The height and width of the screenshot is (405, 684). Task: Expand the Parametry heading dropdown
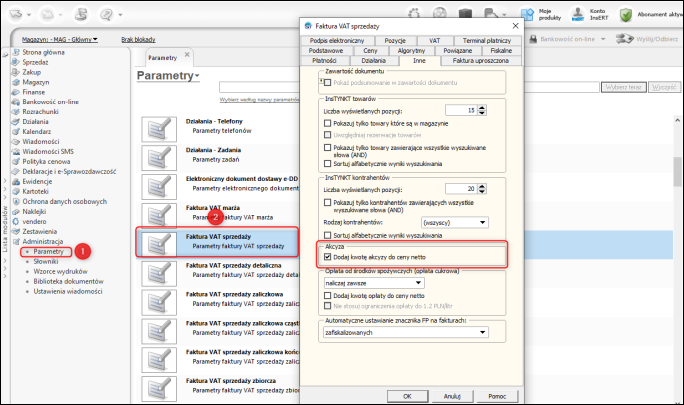(x=197, y=76)
